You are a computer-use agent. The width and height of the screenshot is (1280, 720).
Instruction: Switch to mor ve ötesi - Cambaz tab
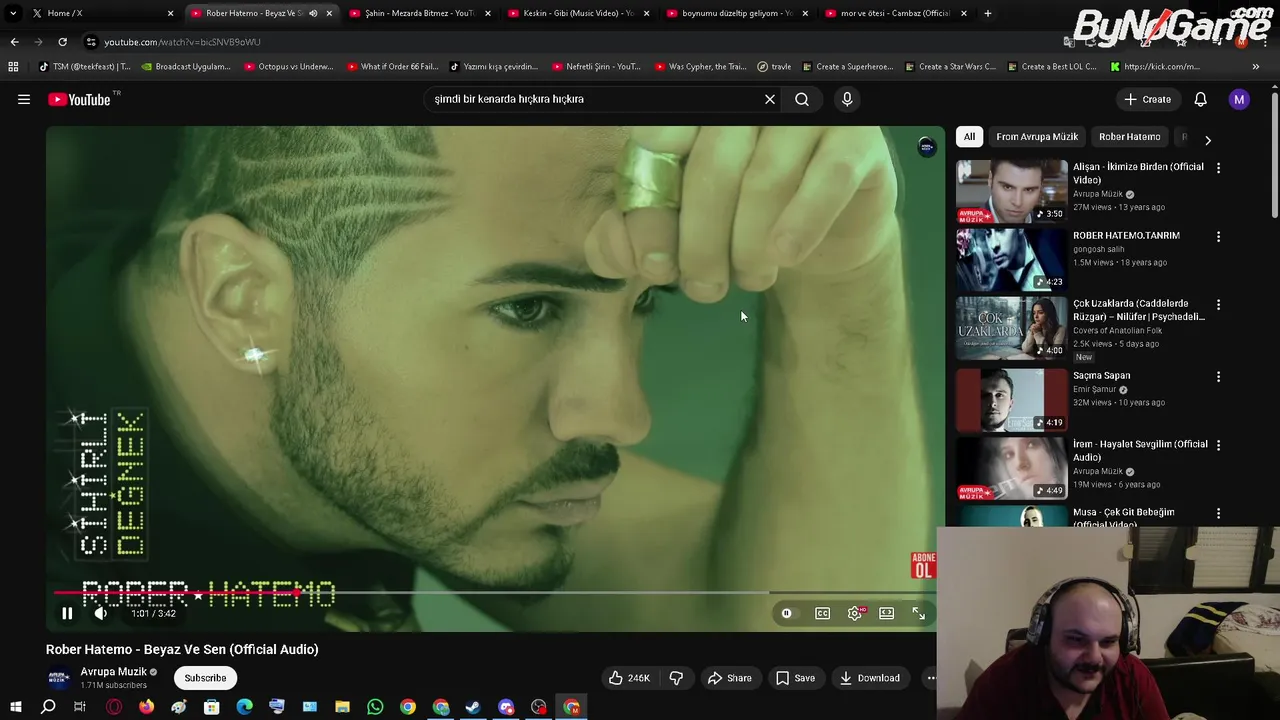[895, 13]
